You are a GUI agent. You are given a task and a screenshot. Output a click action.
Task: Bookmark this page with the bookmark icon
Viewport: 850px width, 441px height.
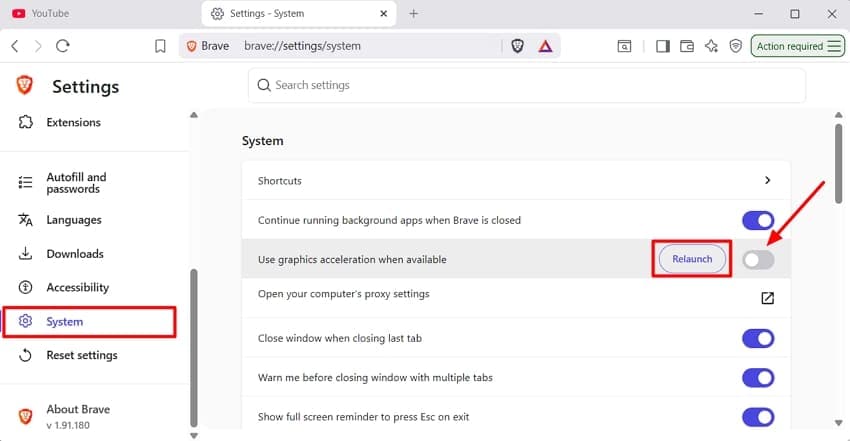(160, 46)
